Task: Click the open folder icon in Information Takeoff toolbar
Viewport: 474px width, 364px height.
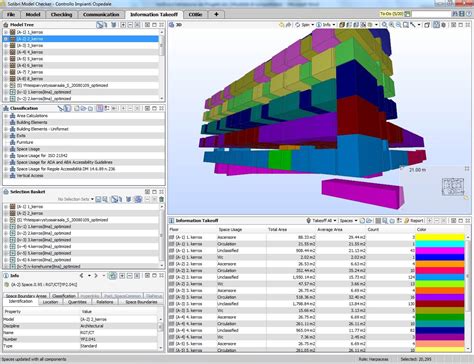Action: click(x=369, y=221)
